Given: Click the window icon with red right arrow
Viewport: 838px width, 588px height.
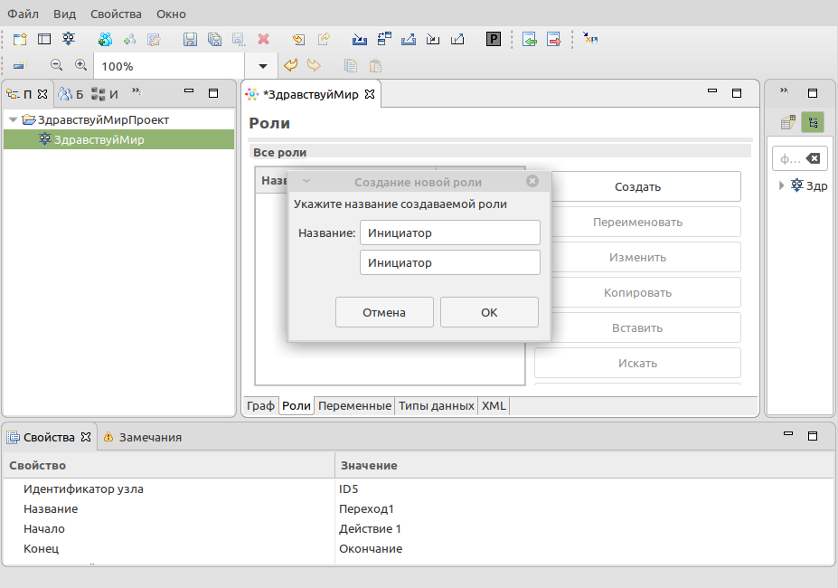Looking at the screenshot, I should click(554, 39).
